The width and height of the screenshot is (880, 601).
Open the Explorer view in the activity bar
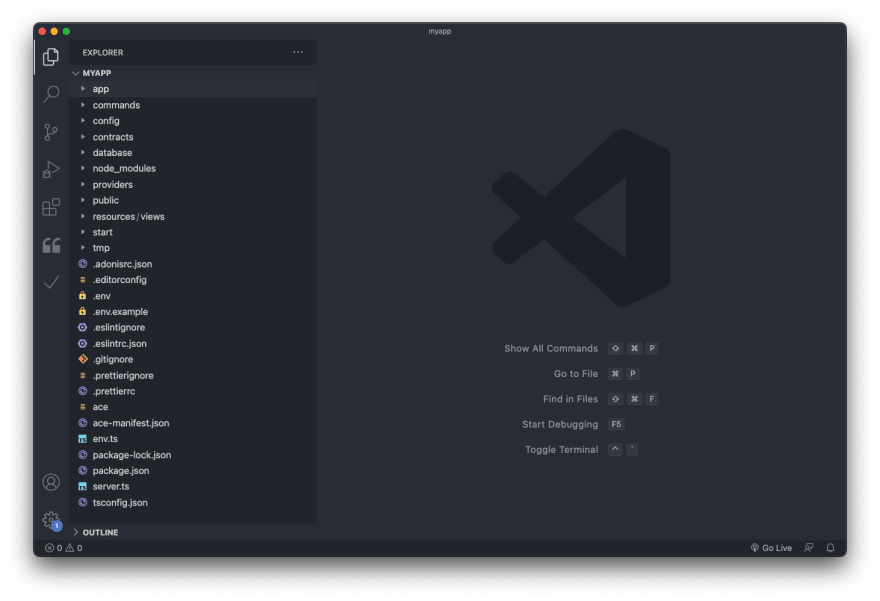coord(51,57)
